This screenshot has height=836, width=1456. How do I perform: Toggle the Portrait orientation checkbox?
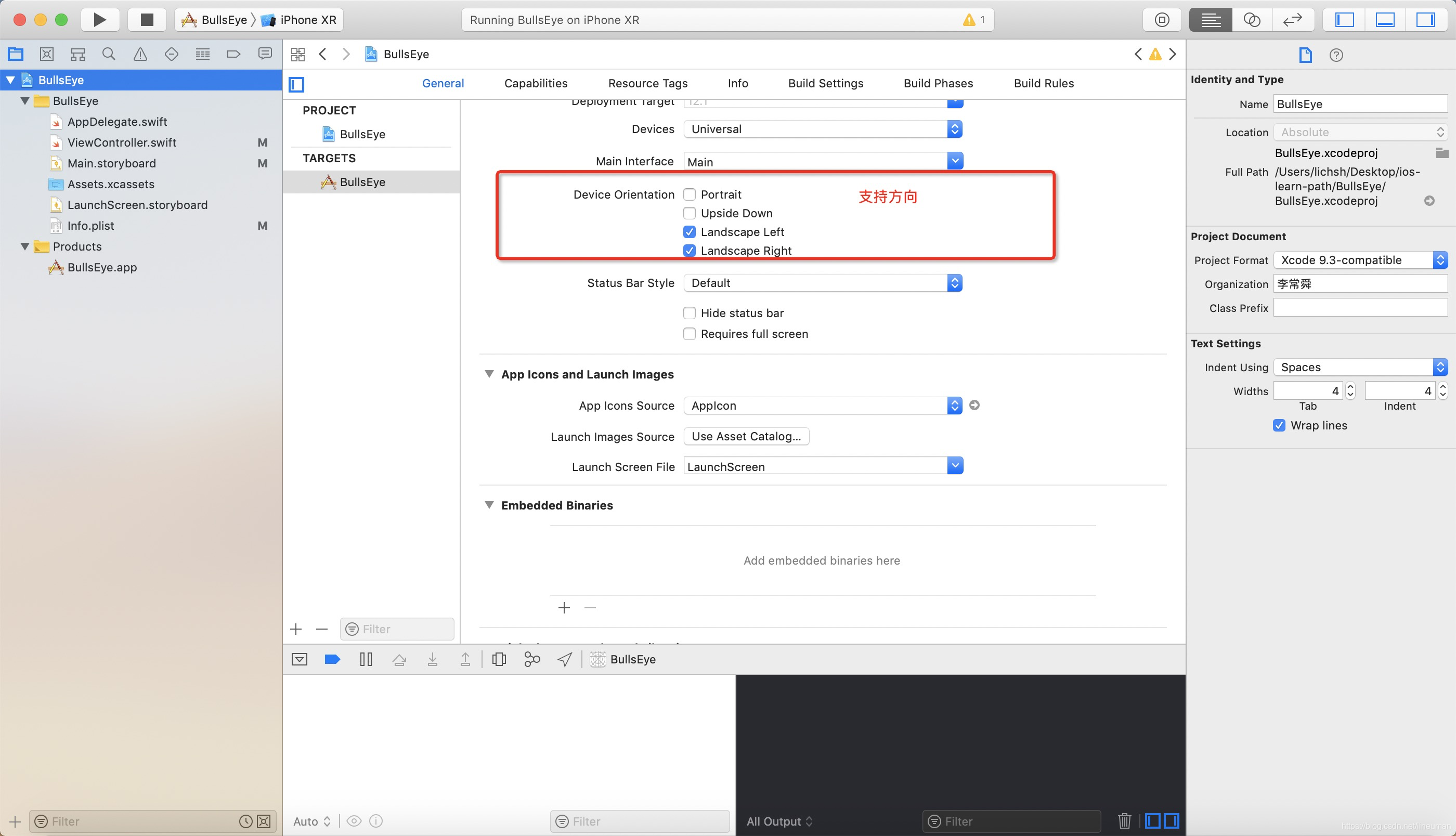(x=689, y=194)
